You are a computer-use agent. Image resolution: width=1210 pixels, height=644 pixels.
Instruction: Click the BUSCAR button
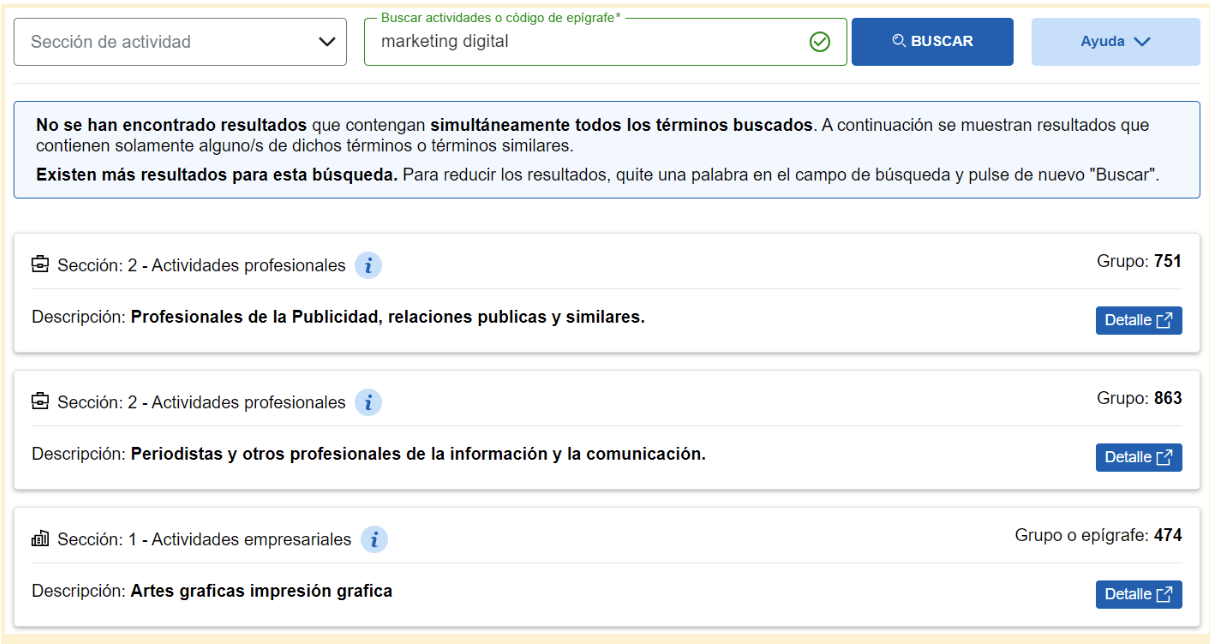[932, 42]
